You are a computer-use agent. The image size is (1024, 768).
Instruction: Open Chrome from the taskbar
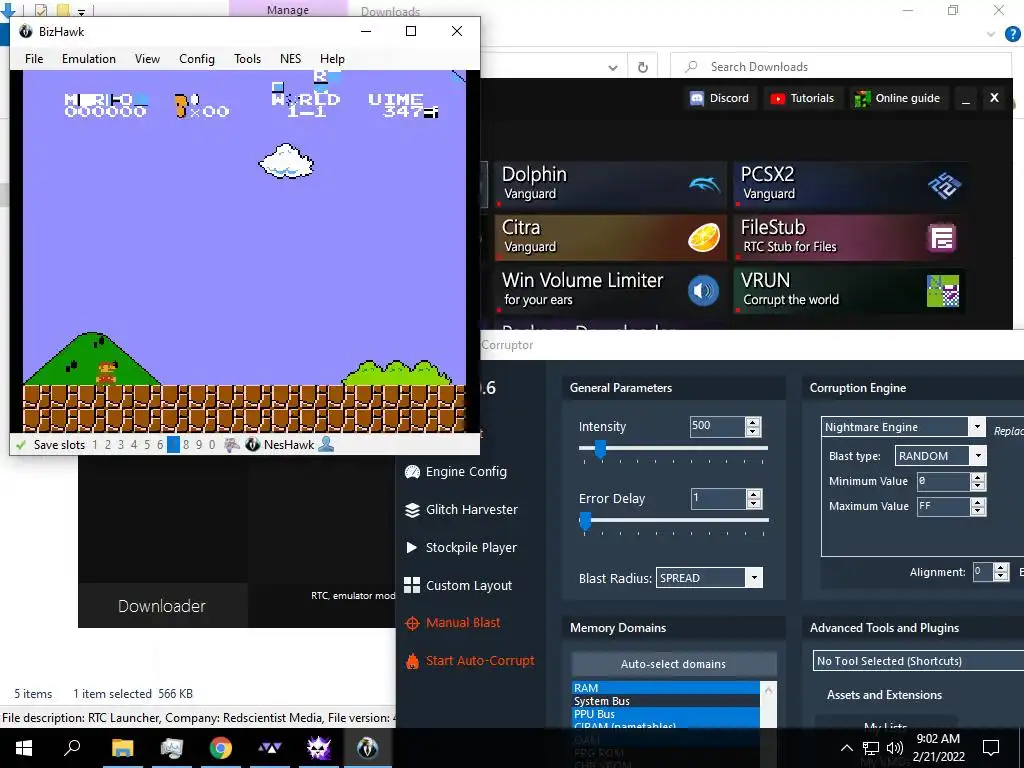(221, 748)
